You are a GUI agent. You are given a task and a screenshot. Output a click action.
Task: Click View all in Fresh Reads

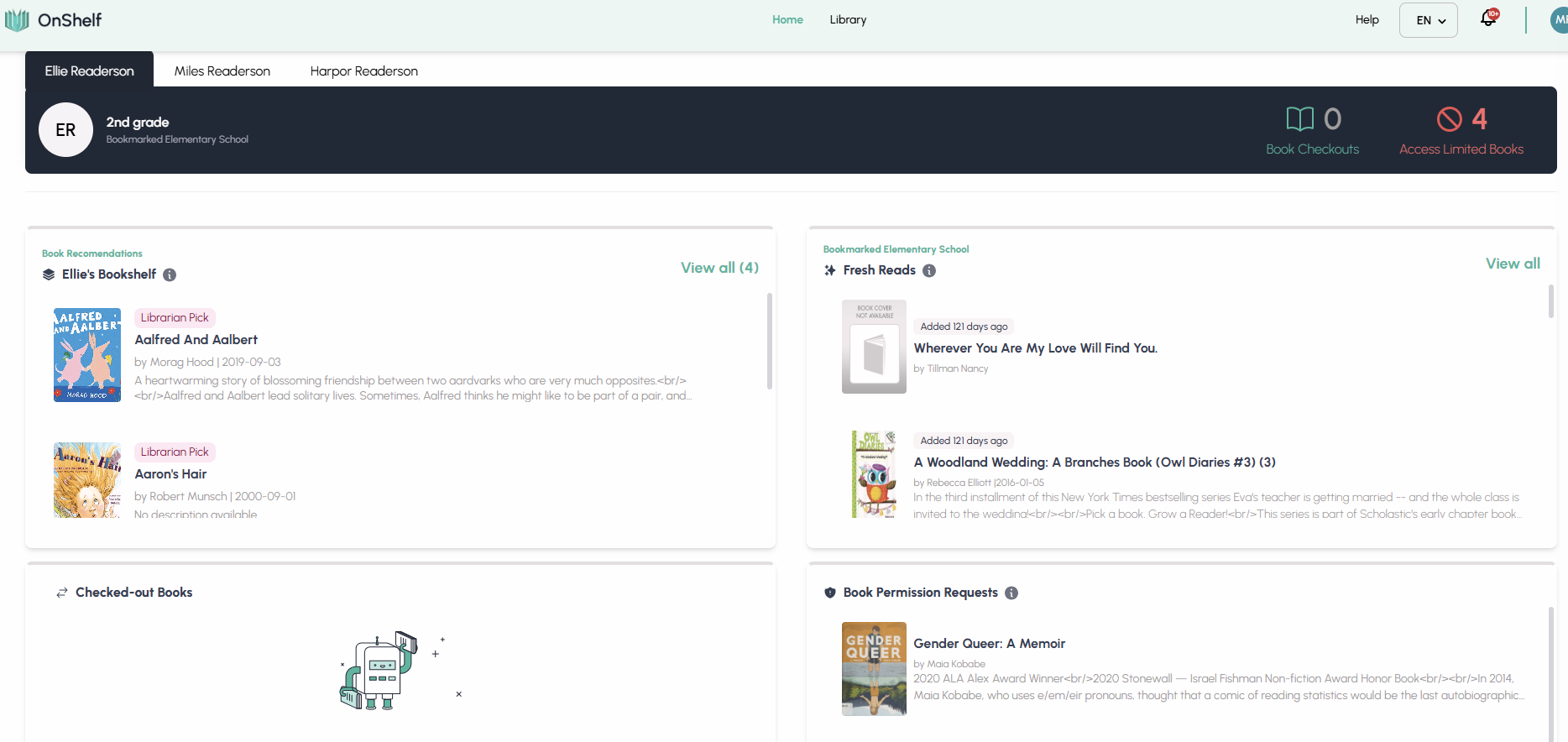(x=1513, y=264)
